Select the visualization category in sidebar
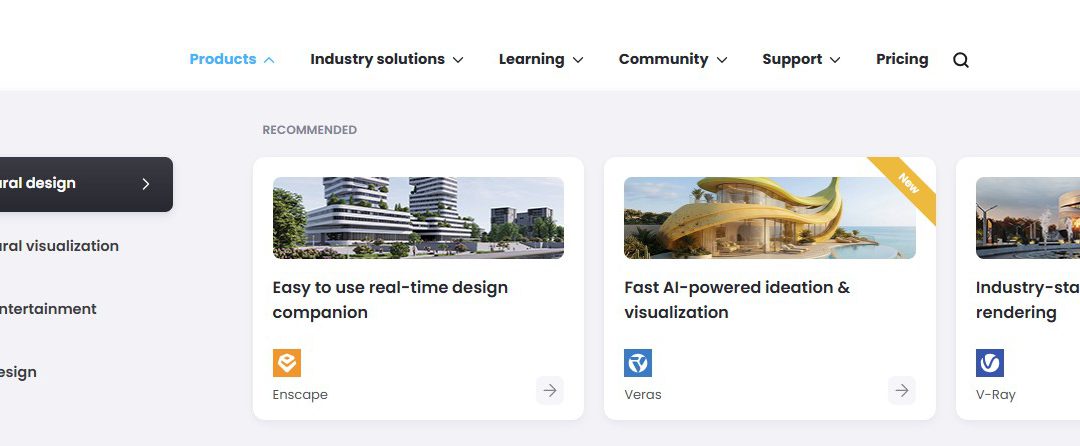The image size is (1080, 446). pyautogui.click(x=59, y=246)
